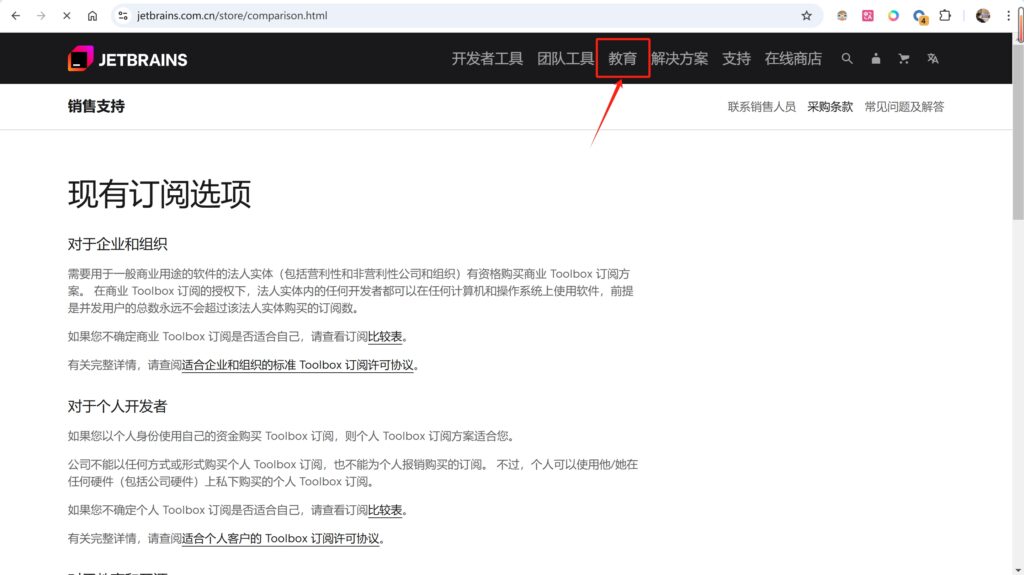The image size is (1024, 575).
Task: Open the browser home page icon
Action: (92, 16)
